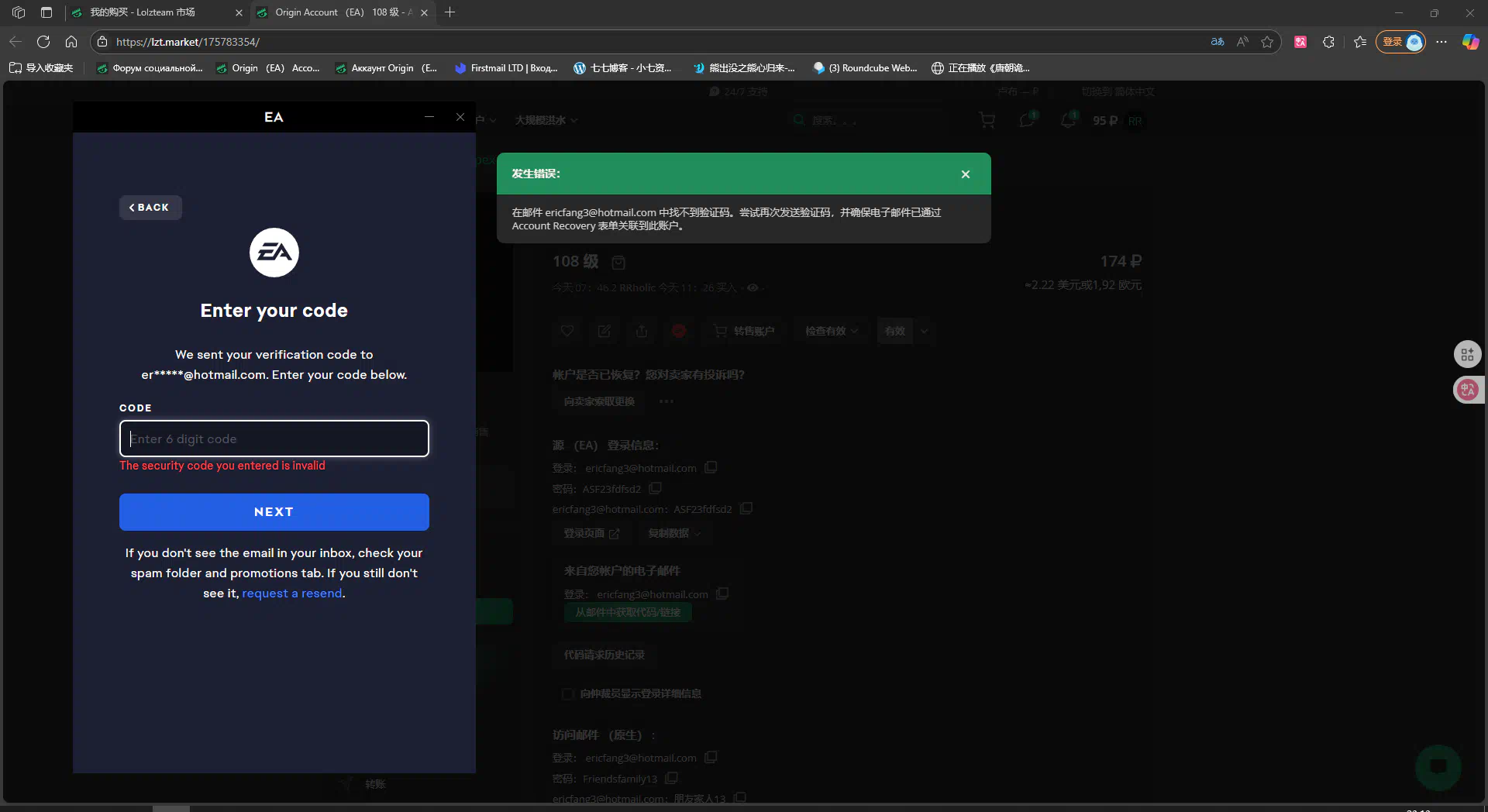
Task: Open the browser extensions puzzle icon
Action: pyautogui.click(x=1328, y=42)
